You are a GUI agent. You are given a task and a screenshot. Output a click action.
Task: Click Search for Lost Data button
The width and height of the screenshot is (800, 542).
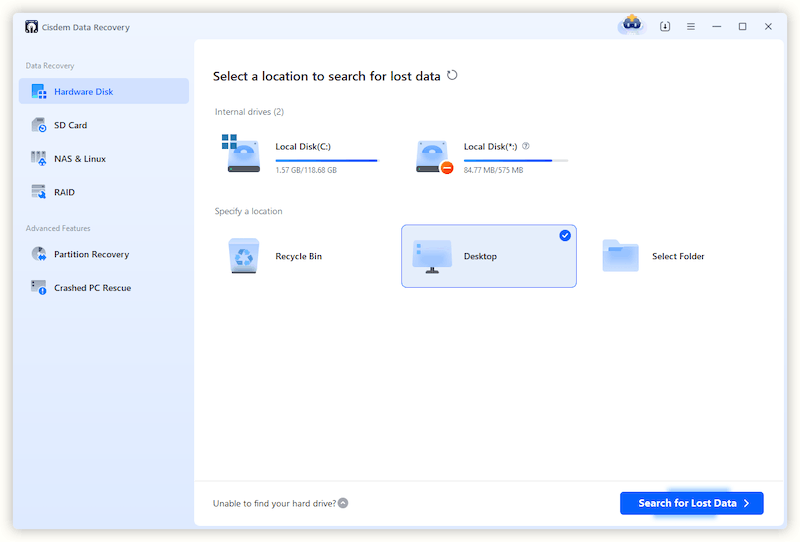click(x=692, y=503)
